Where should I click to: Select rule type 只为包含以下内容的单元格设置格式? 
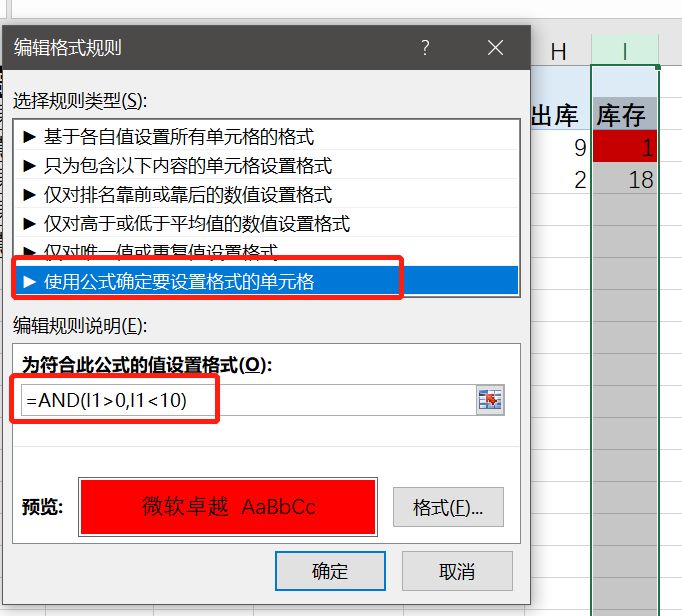[267, 165]
